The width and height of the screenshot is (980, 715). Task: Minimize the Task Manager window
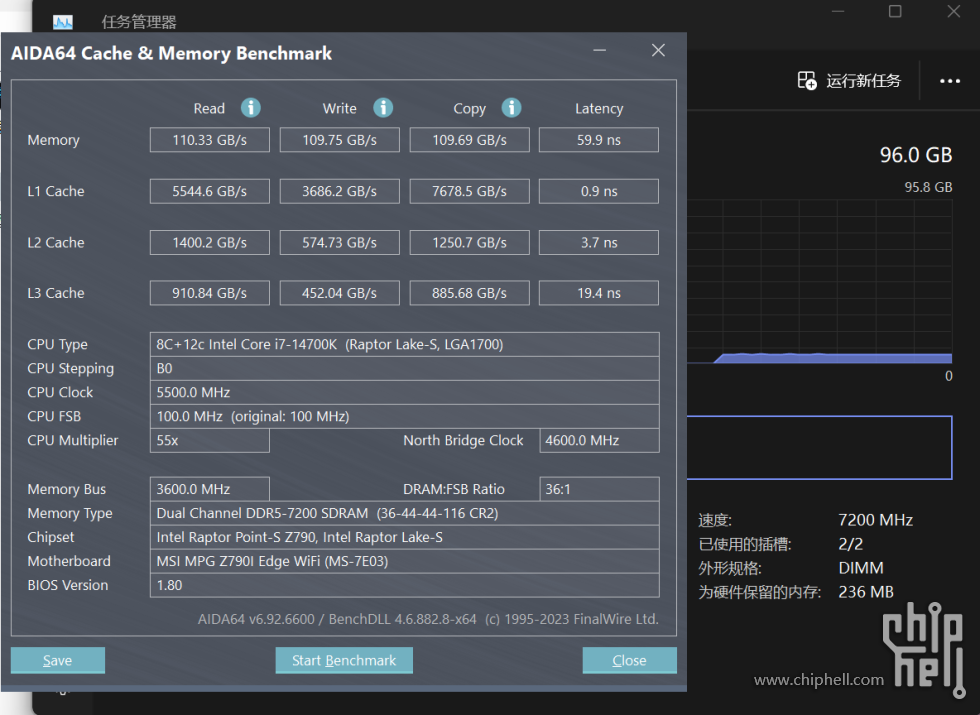(x=838, y=11)
